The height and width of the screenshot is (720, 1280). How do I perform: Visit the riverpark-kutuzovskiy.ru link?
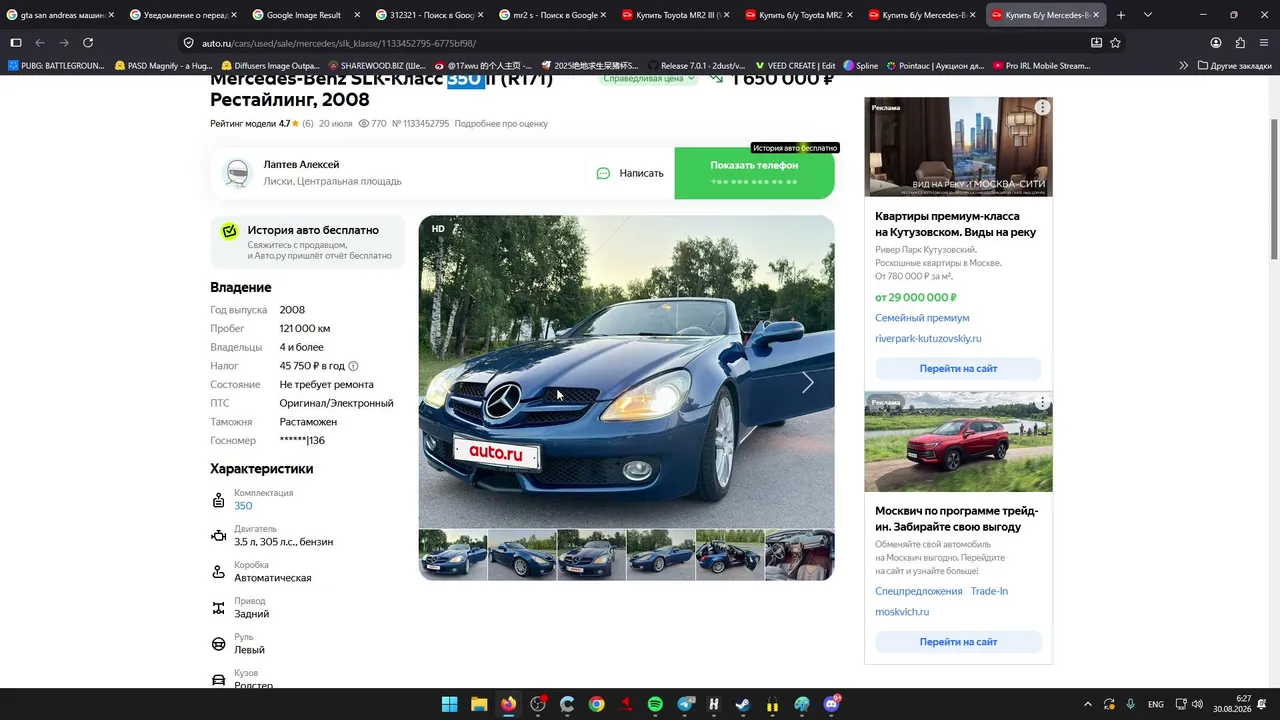click(x=928, y=339)
